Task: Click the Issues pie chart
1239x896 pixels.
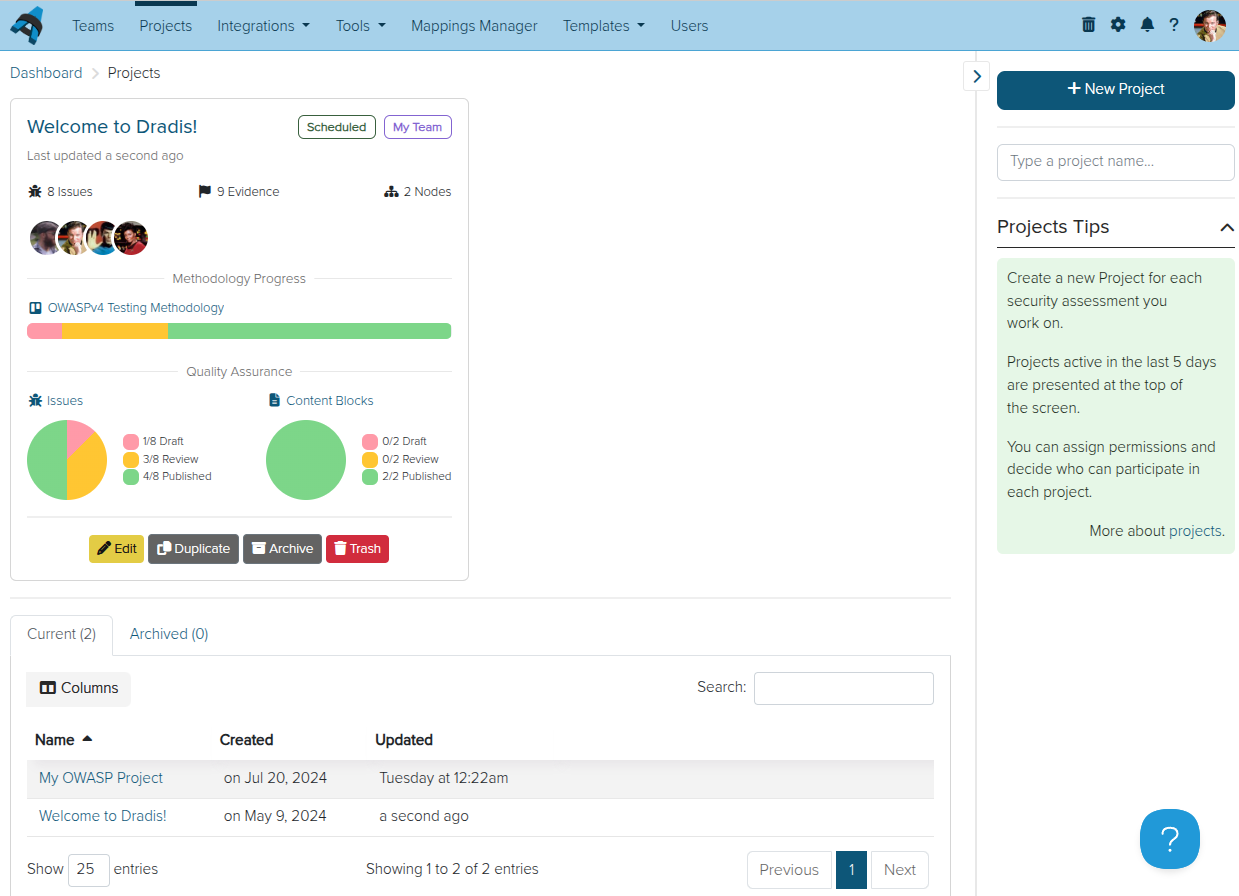Action: (67, 460)
